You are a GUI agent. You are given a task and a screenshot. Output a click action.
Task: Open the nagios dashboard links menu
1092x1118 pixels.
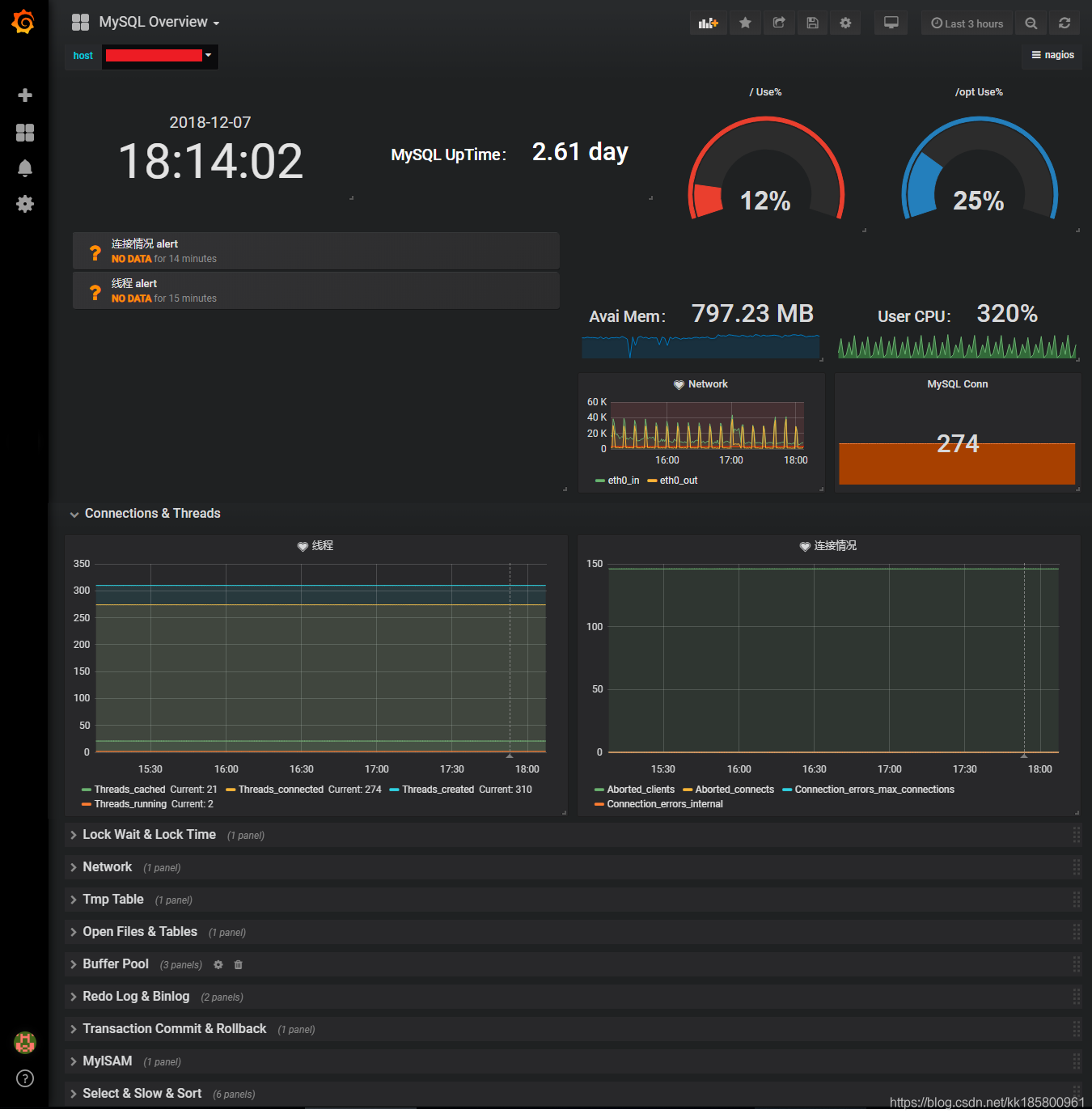pyautogui.click(x=1052, y=55)
